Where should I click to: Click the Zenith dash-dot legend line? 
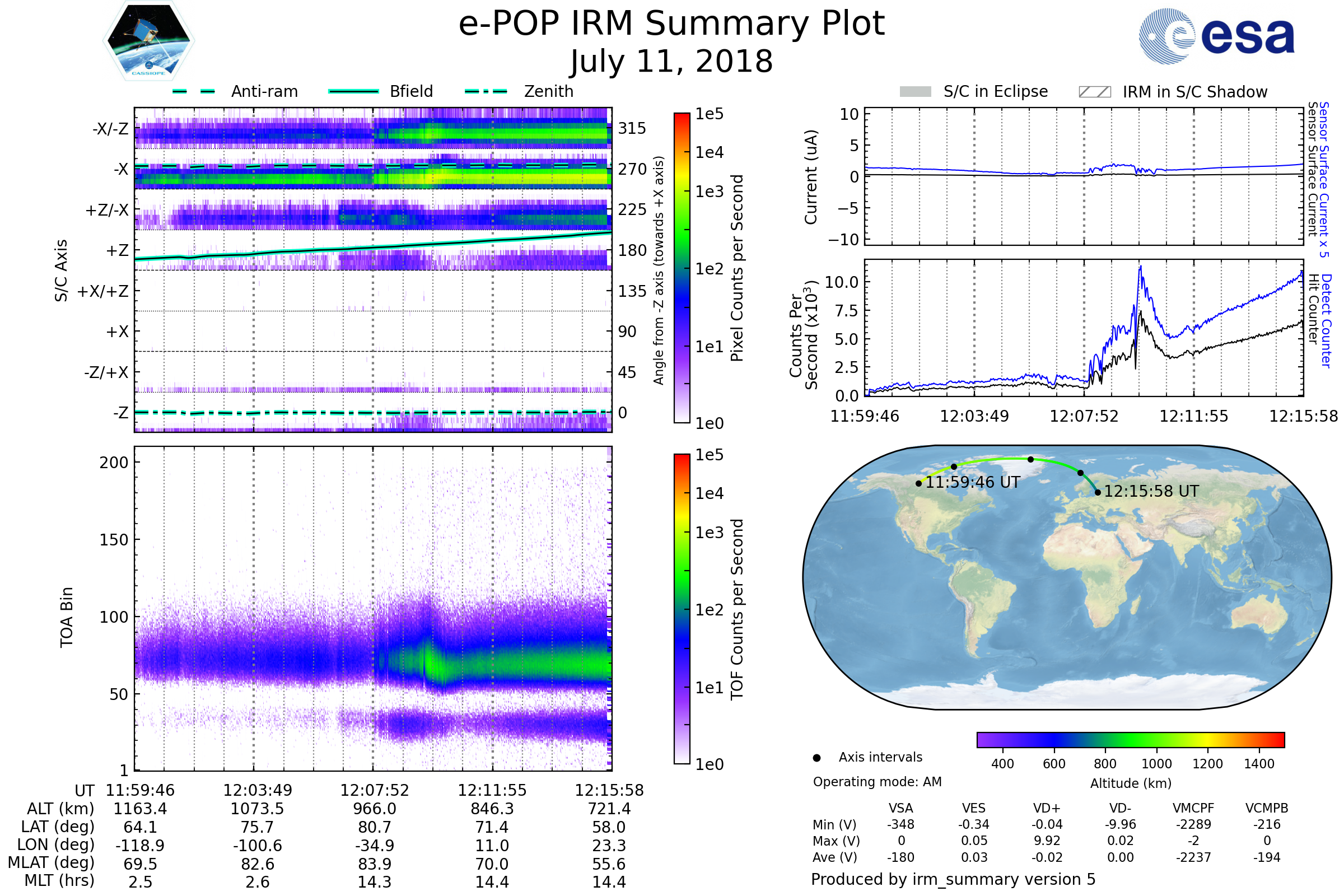pos(486,91)
